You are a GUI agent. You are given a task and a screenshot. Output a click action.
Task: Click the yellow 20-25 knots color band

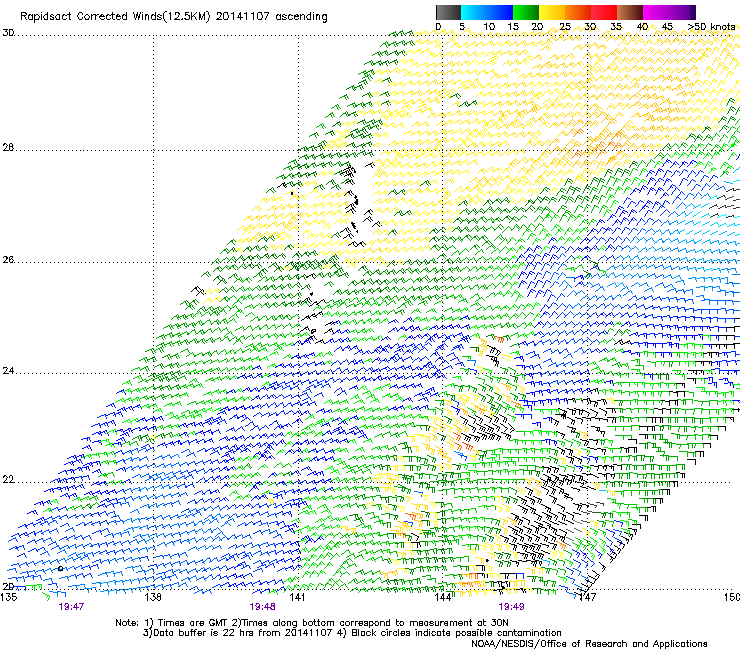pos(552,12)
